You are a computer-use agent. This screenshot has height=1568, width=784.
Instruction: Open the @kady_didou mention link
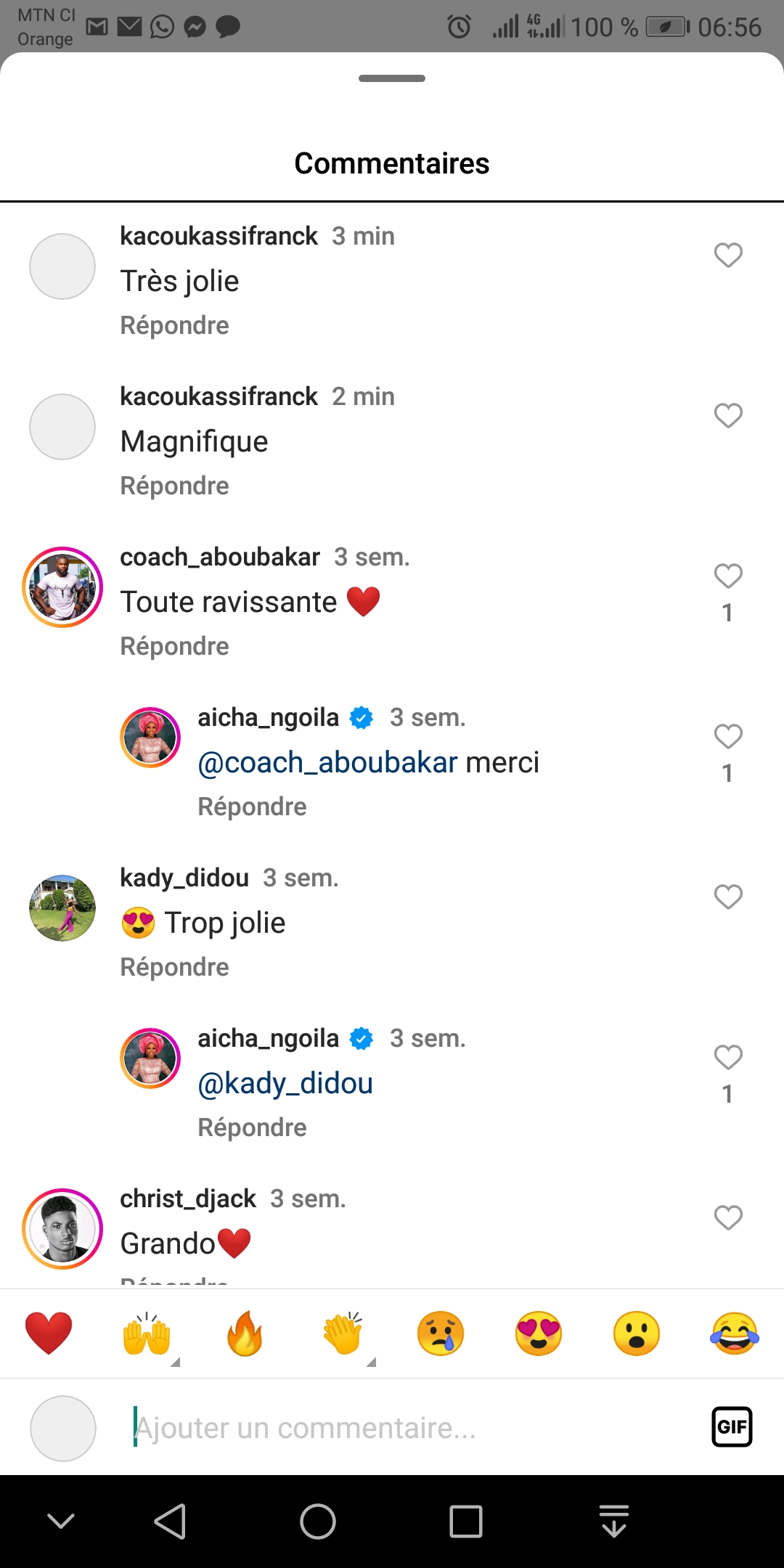point(285,1083)
